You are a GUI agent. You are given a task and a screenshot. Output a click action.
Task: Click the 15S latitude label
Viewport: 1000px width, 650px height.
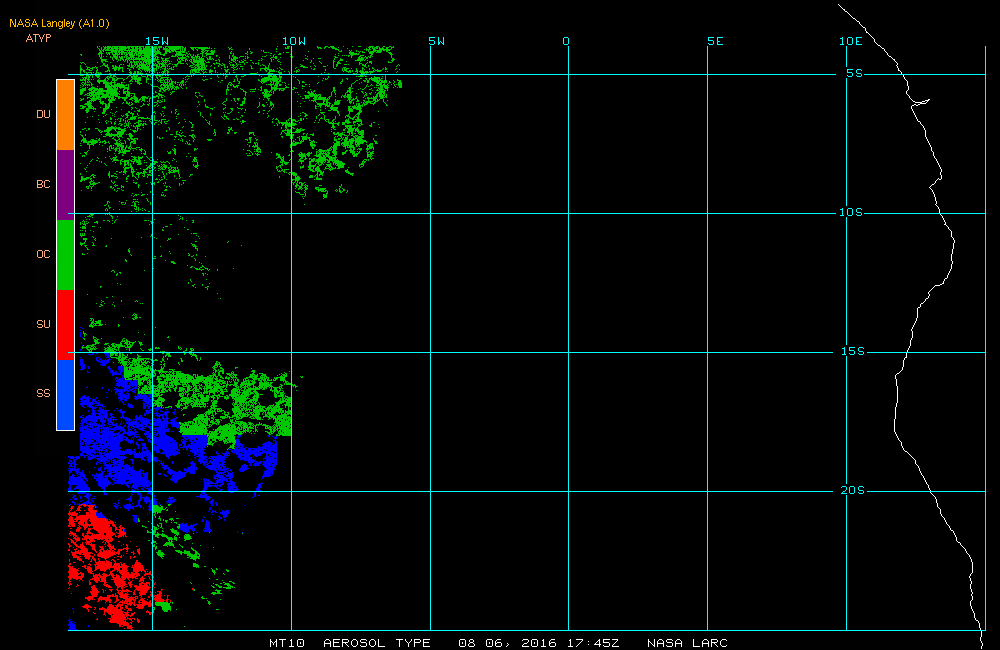point(853,351)
